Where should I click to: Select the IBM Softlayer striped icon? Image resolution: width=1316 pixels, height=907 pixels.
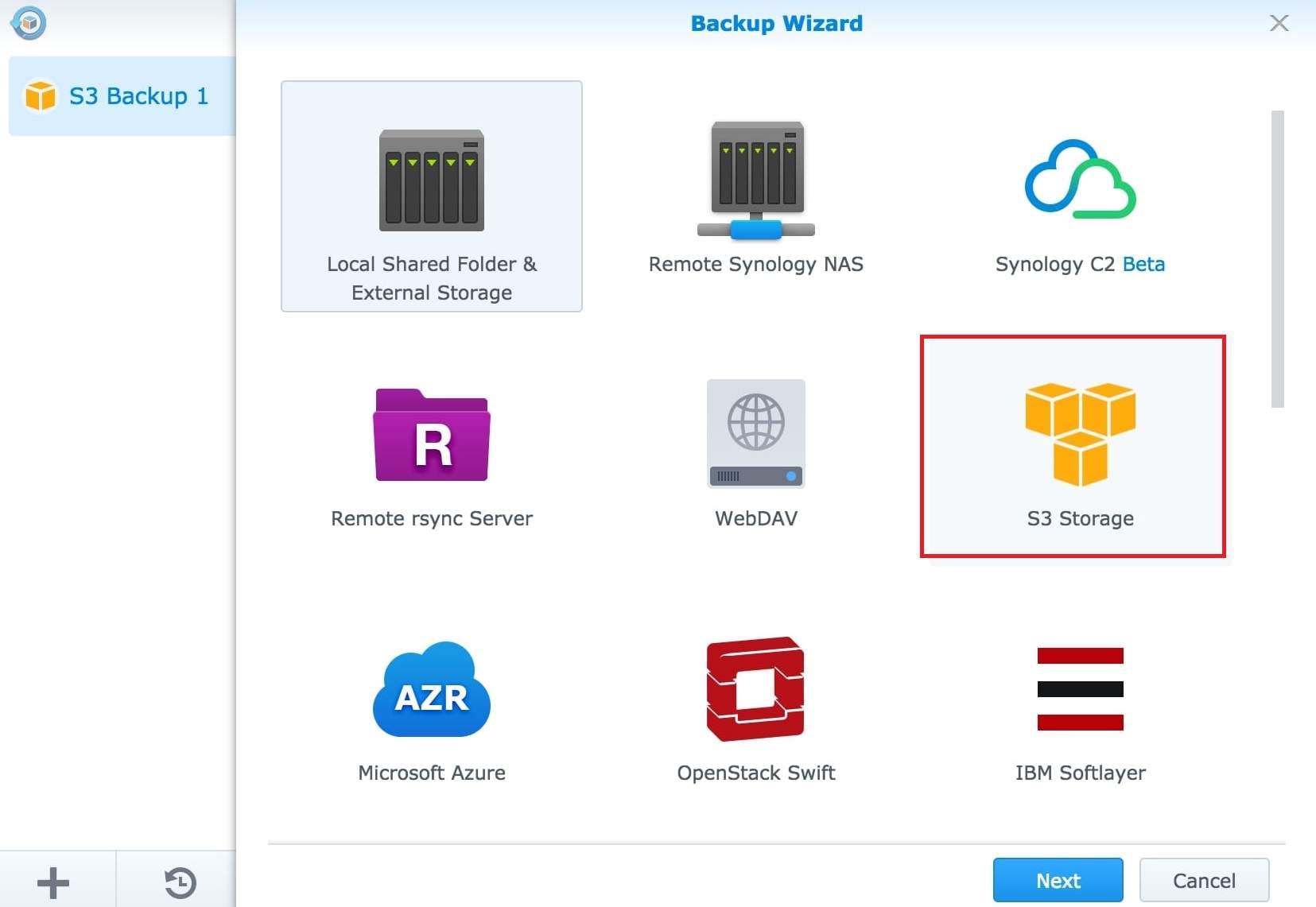tap(1080, 689)
